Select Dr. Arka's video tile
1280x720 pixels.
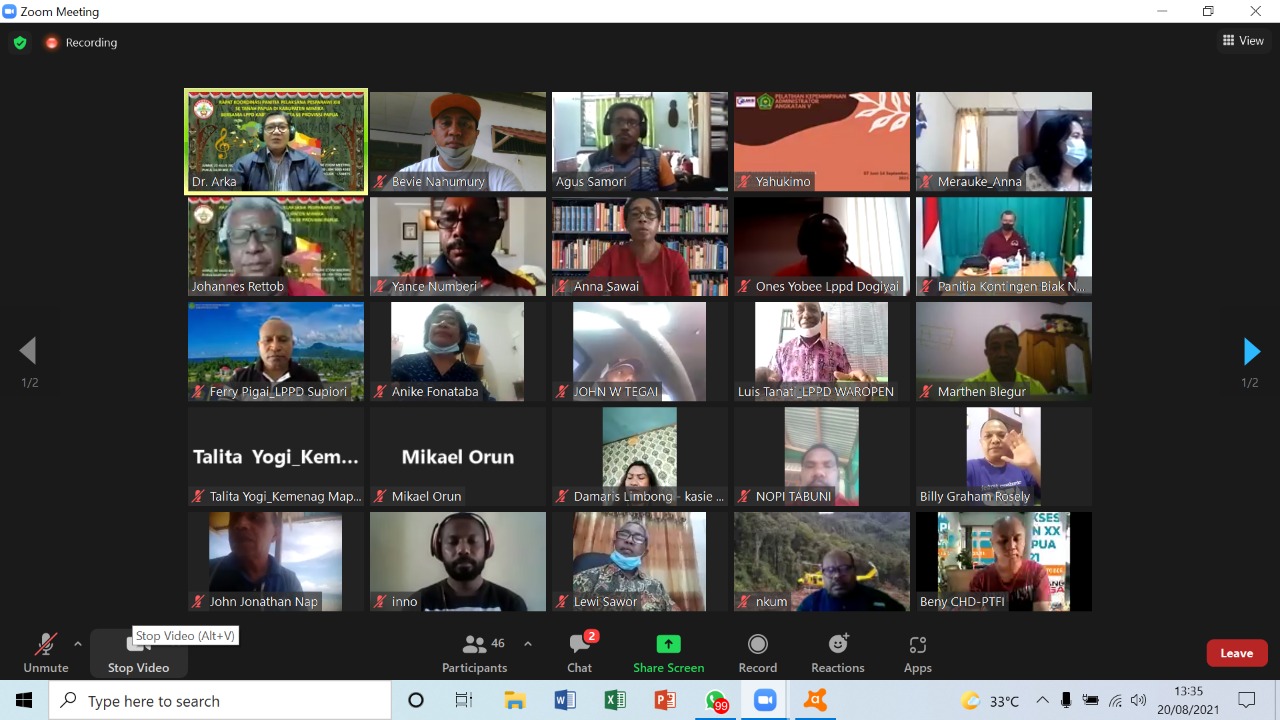point(276,140)
